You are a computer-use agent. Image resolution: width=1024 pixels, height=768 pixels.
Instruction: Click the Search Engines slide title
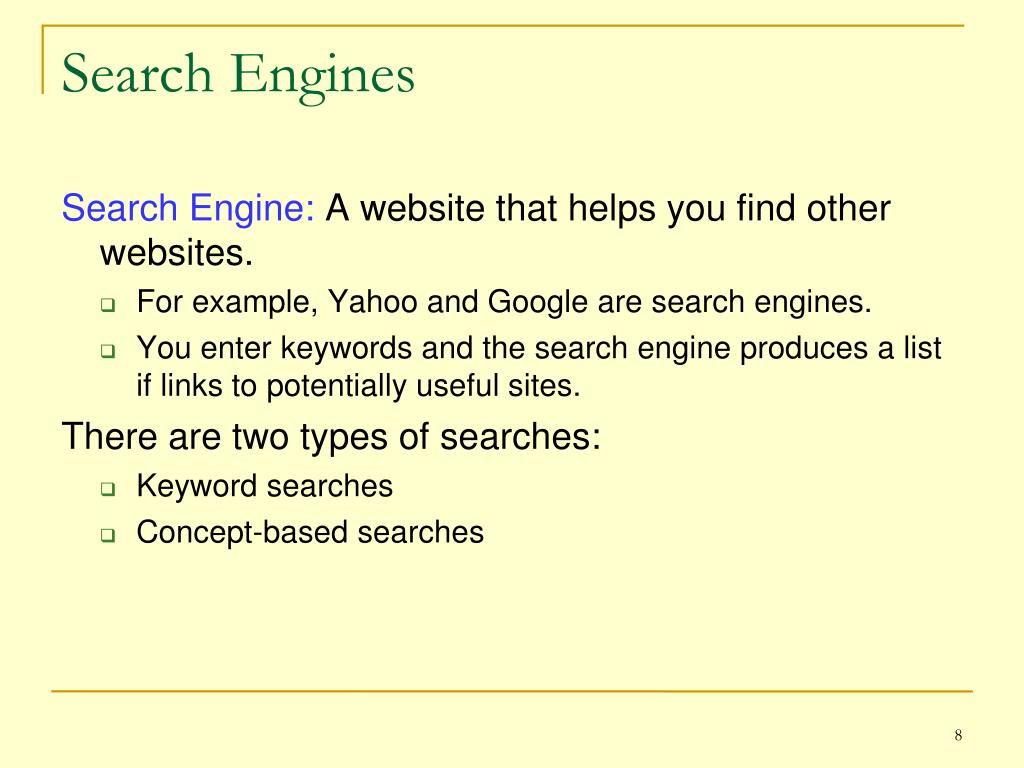pos(238,76)
